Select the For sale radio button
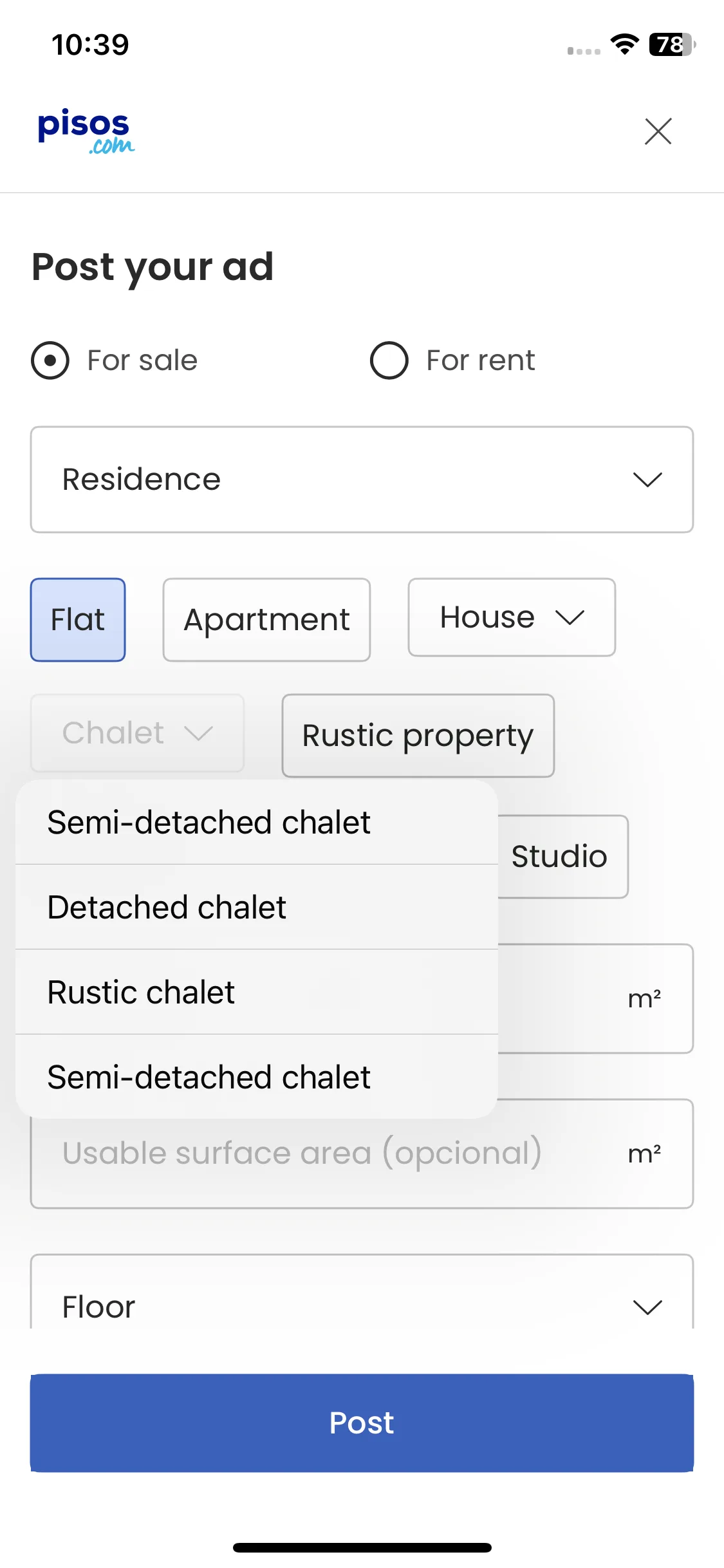Image resolution: width=724 pixels, height=1568 pixels. coord(50,360)
